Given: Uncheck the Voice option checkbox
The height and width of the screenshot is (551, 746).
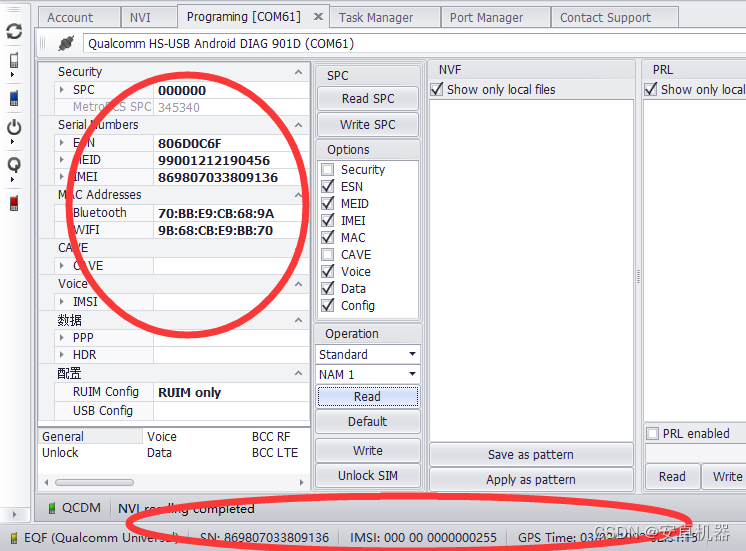Looking at the screenshot, I should [328, 271].
